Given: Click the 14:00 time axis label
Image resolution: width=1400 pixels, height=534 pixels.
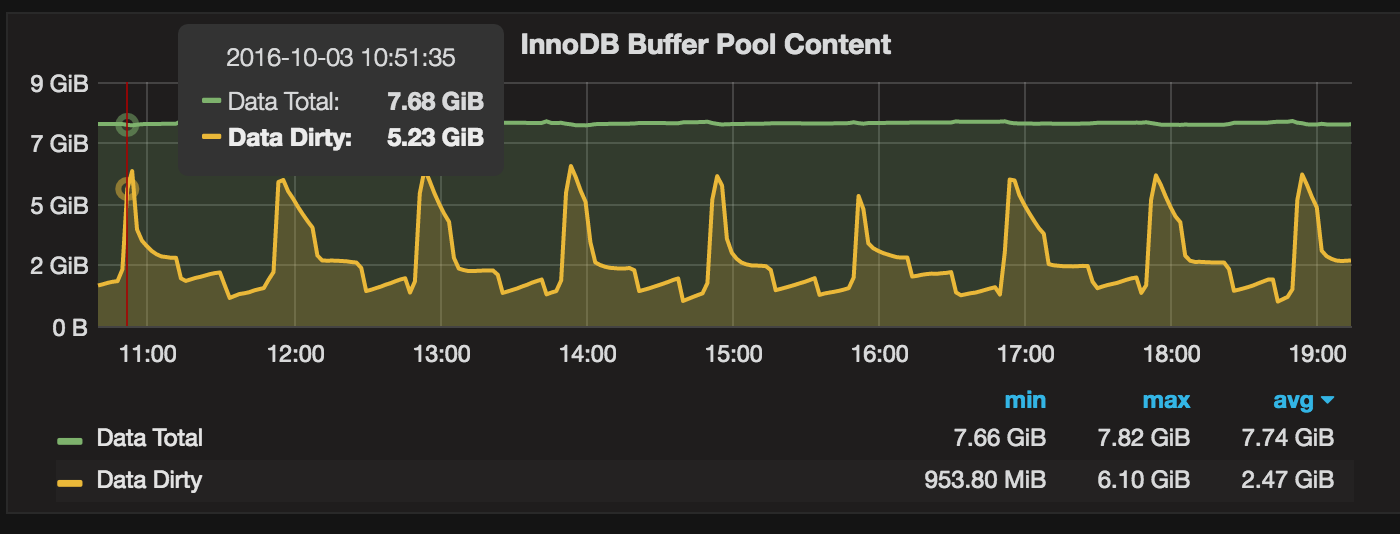Looking at the screenshot, I should click(588, 354).
